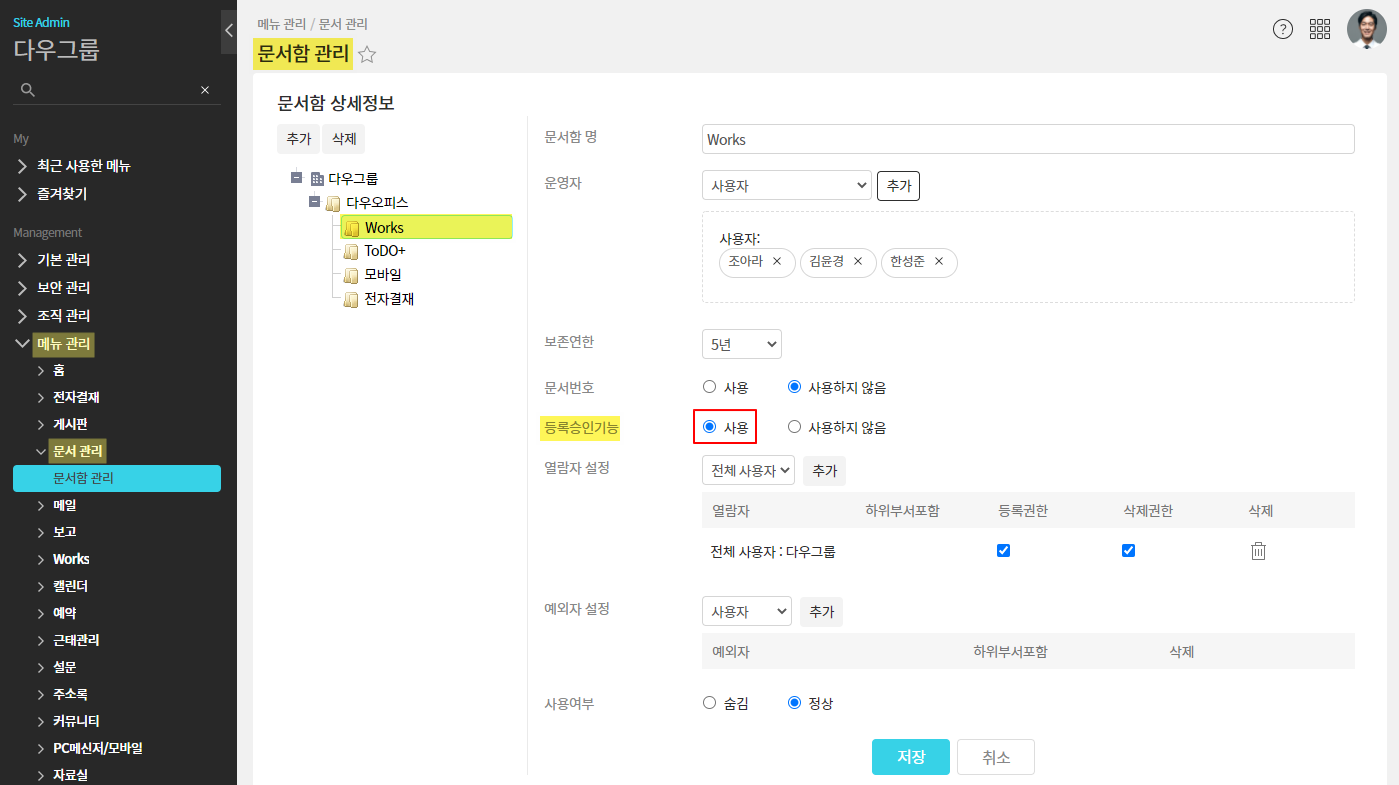This screenshot has width=1399, height=785.
Task: Remove 조아라 from operator list
Action: pos(777,262)
